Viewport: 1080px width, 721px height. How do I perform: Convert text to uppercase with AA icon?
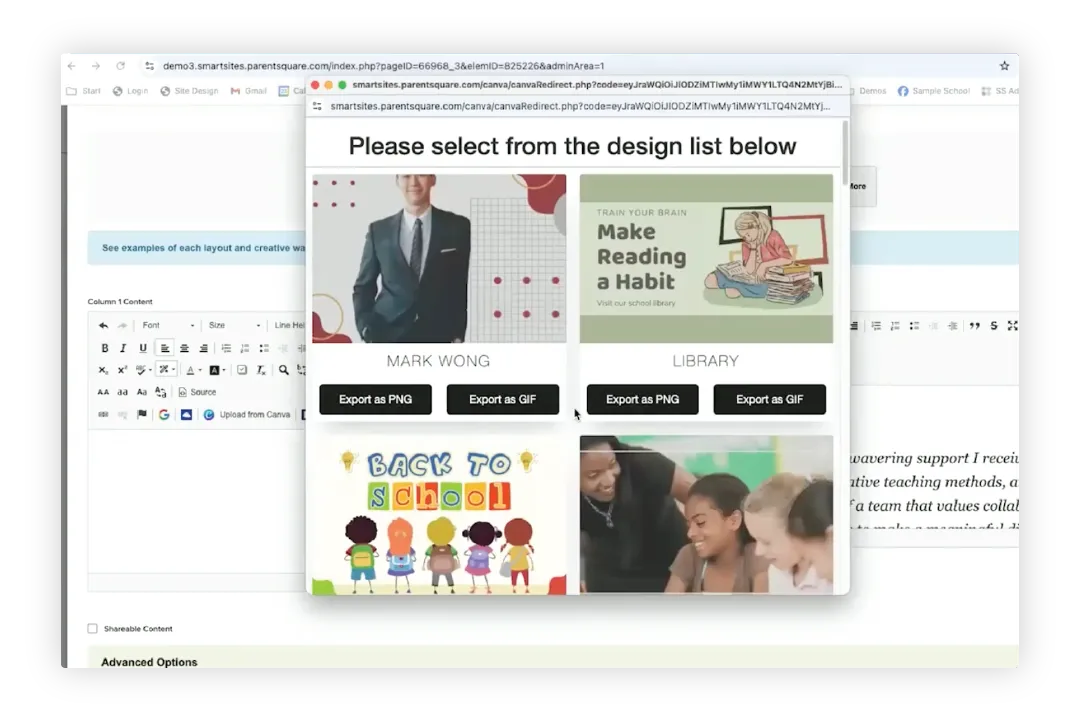pos(103,392)
